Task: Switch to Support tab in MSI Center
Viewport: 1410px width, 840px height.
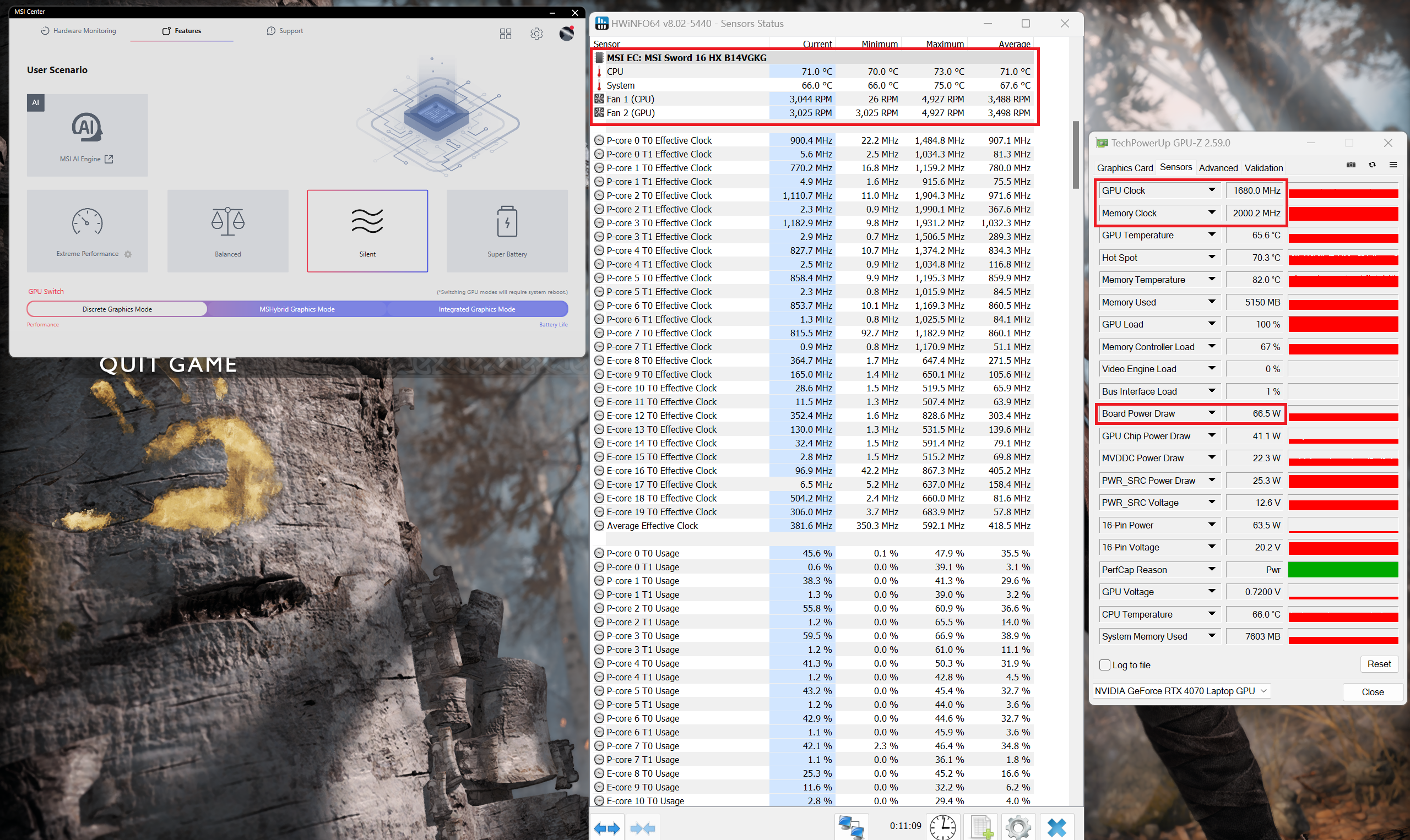Action: 285,31
